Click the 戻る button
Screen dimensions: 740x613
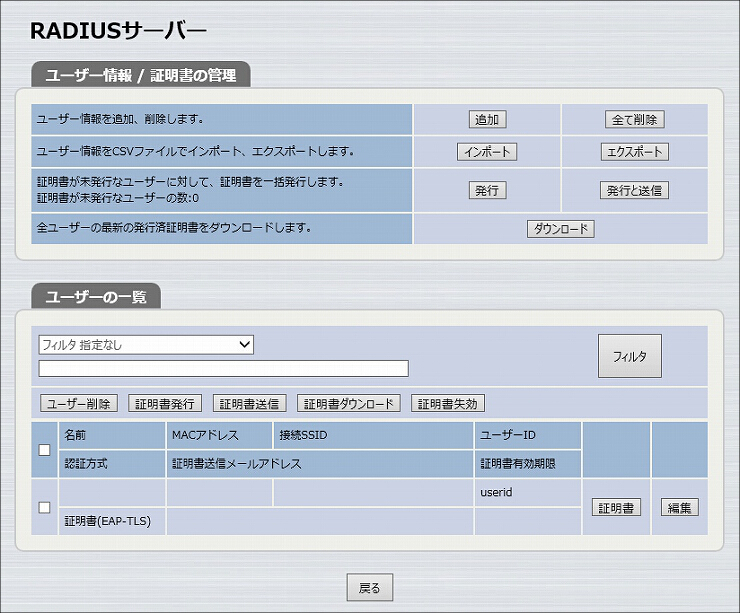tap(370, 588)
